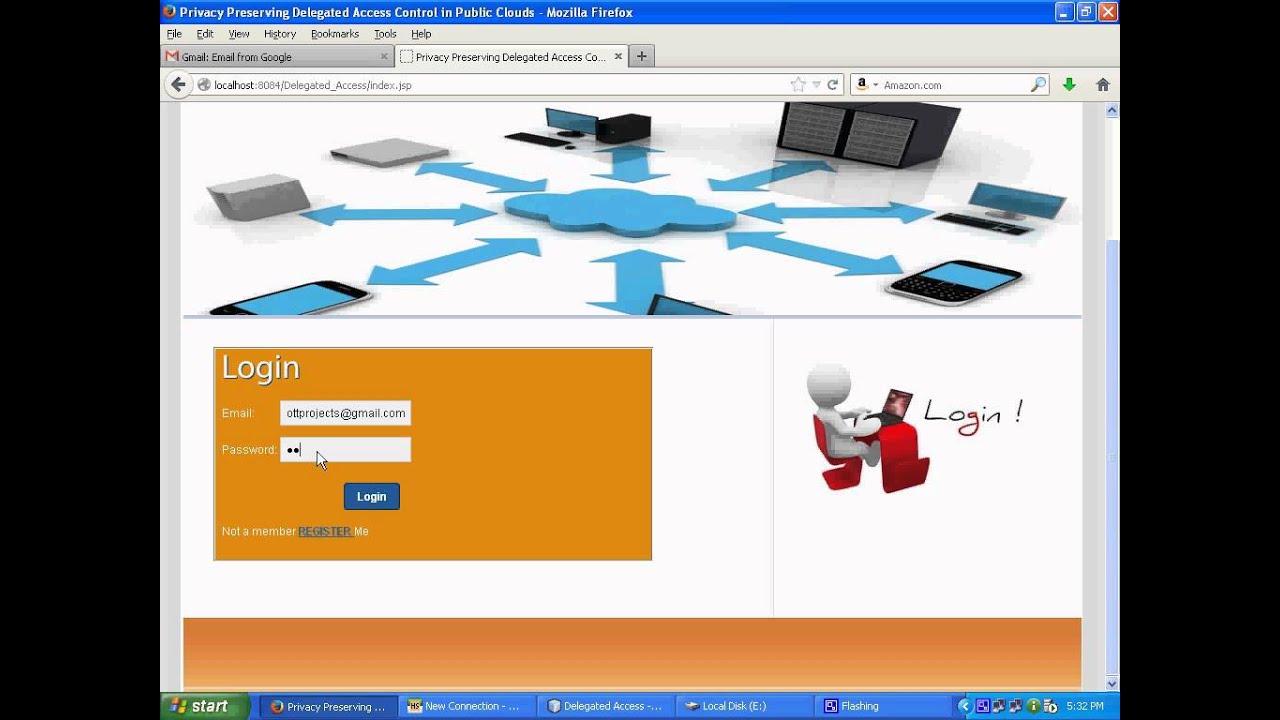Switch to Privacy Preserving Firefox taskbar item

pos(328,706)
